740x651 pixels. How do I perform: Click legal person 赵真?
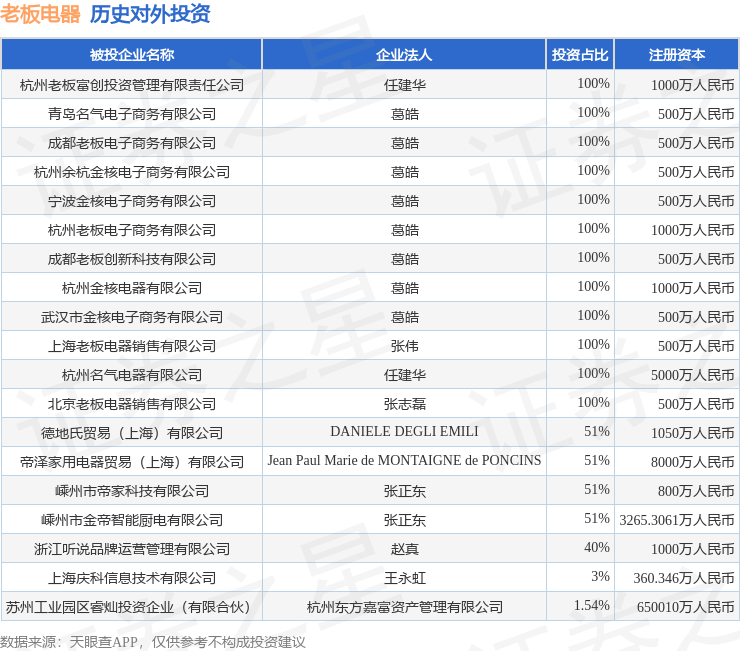coord(404,549)
